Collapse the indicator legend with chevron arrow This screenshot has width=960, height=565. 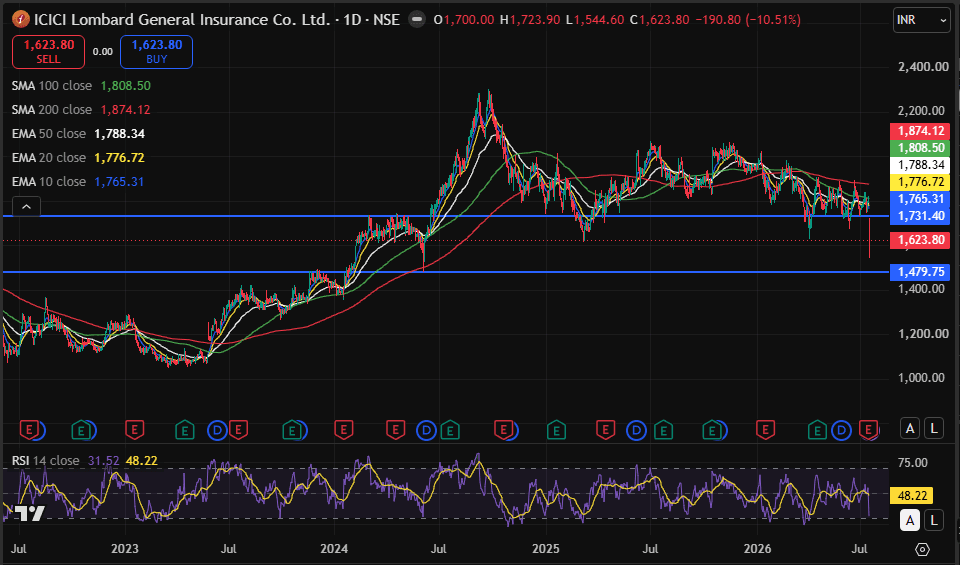click(26, 207)
